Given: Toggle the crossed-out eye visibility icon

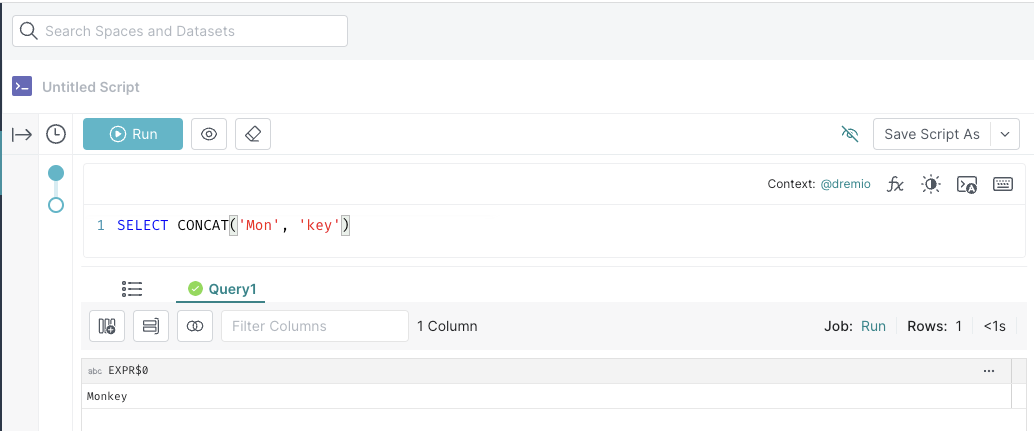Looking at the screenshot, I should coord(850,134).
